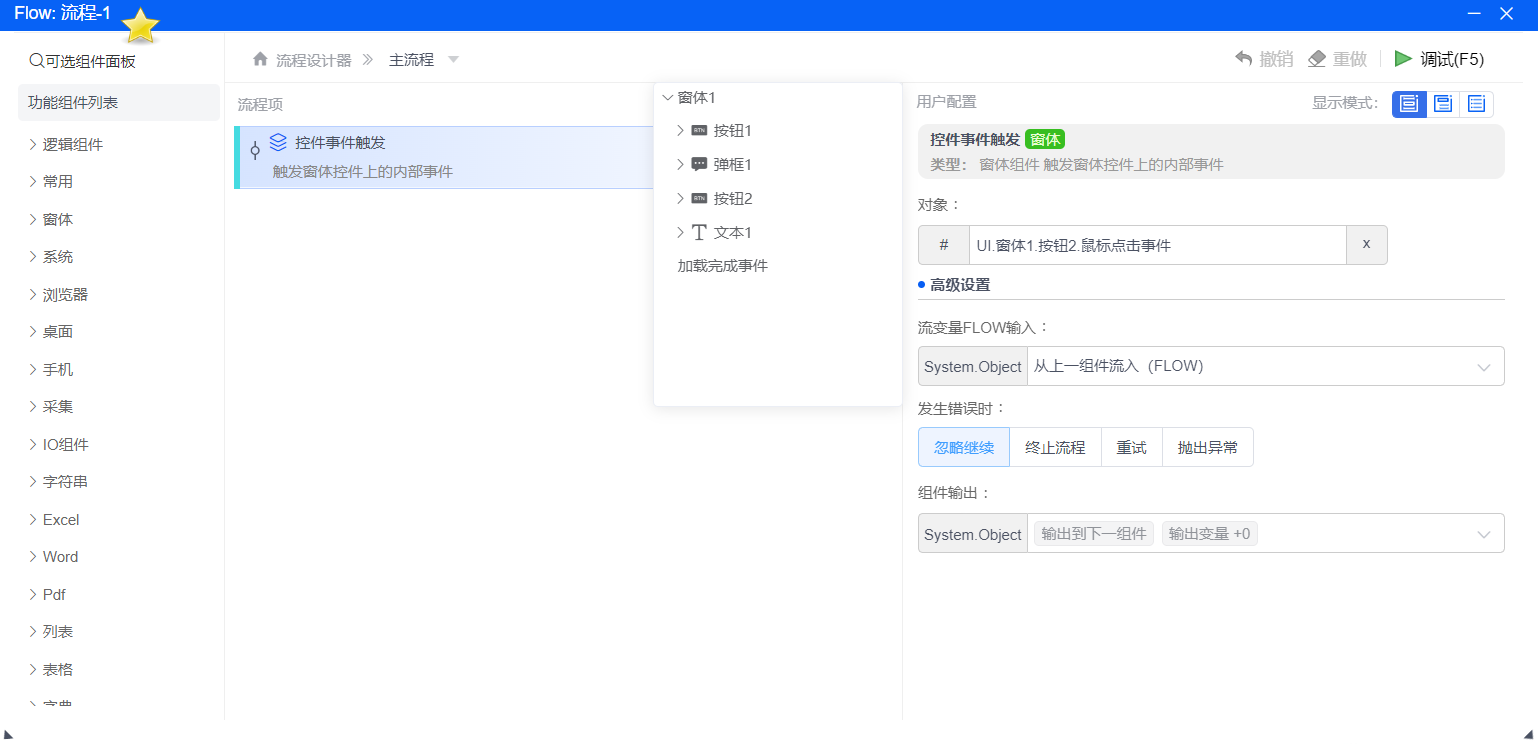
Task: Select 加载完成事件 in the popup menu
Action: point(724,265)
